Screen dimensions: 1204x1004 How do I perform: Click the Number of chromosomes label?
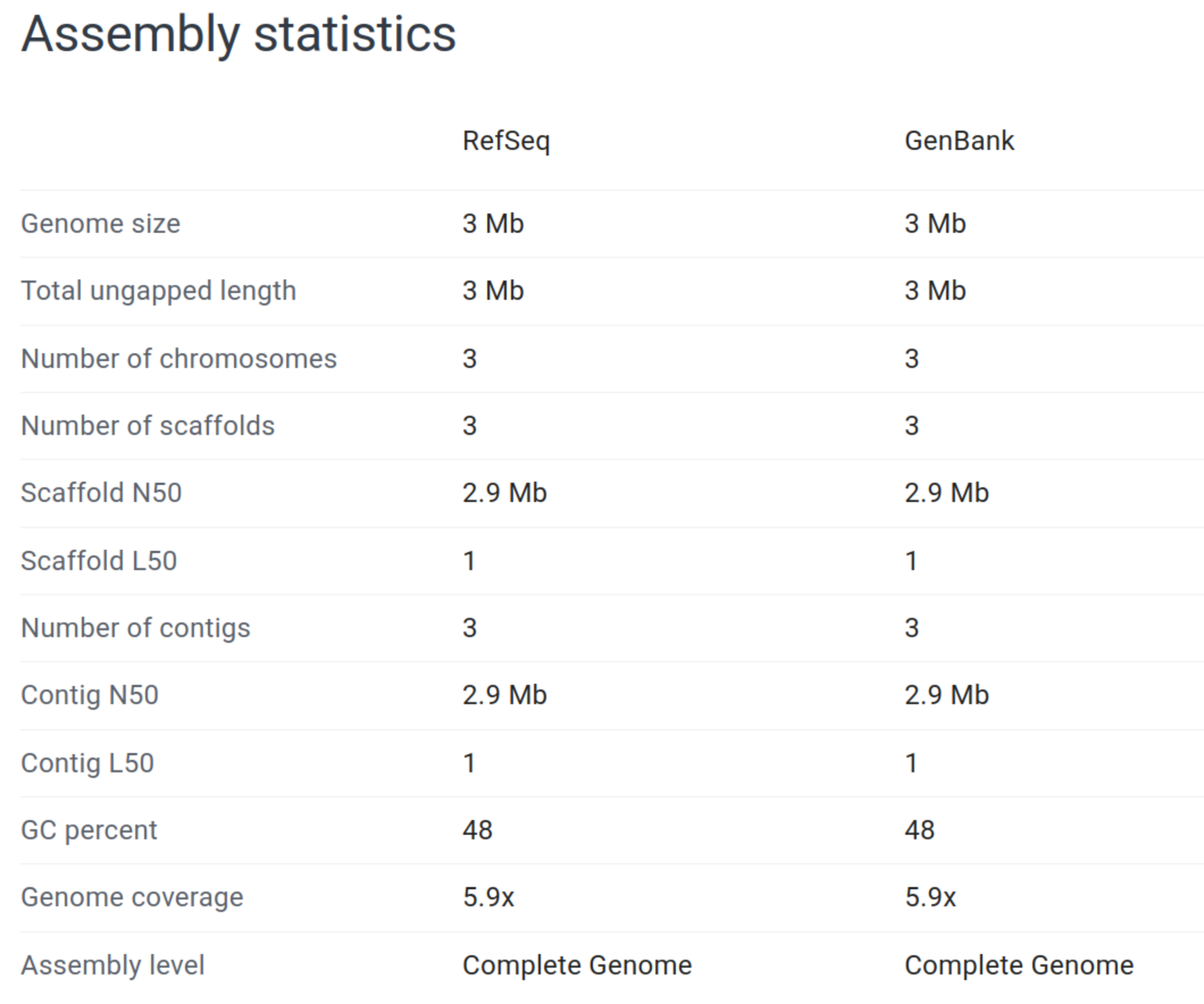[x=179, y=359]
